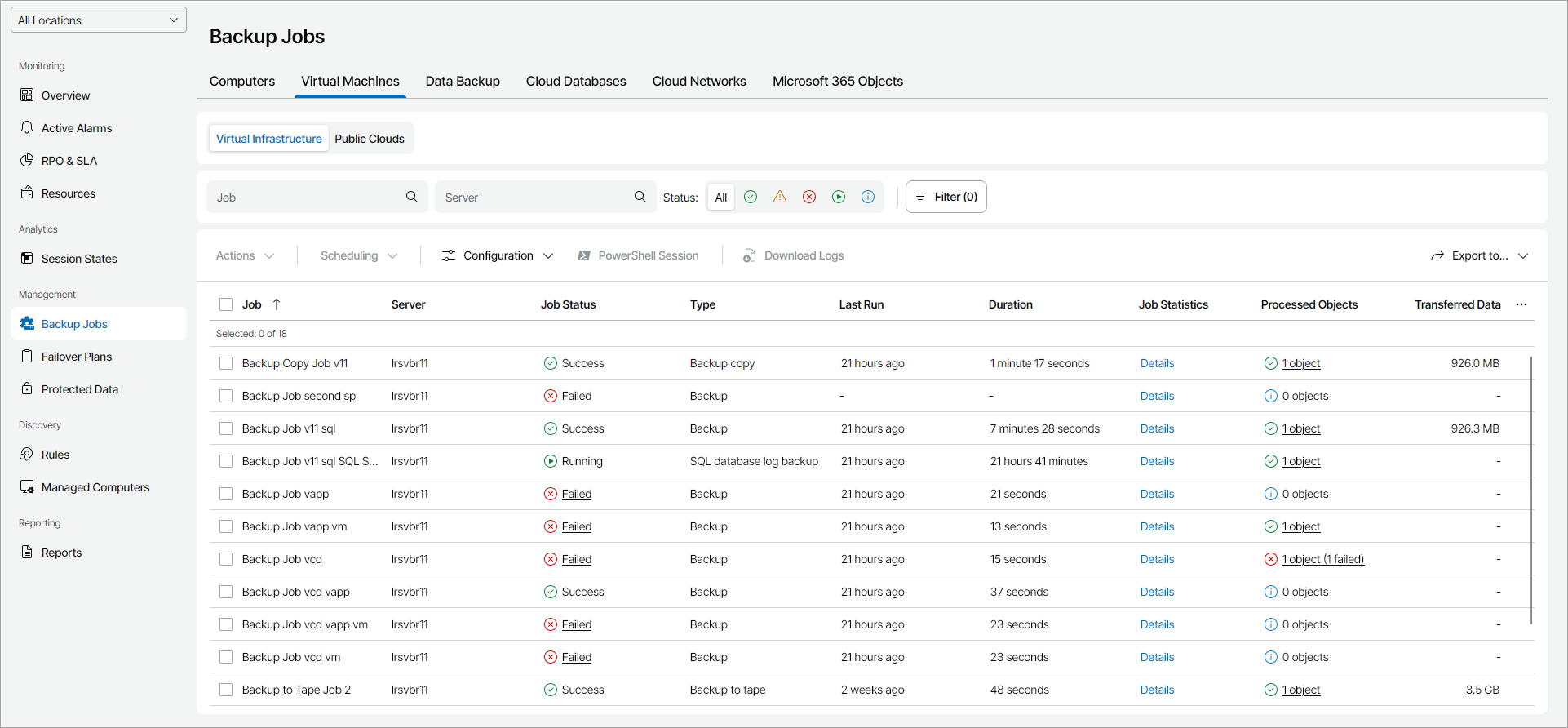1568x728 pixels.
Task: Click the jobs table vertical scrollbar
Action: click(1531, 490)
